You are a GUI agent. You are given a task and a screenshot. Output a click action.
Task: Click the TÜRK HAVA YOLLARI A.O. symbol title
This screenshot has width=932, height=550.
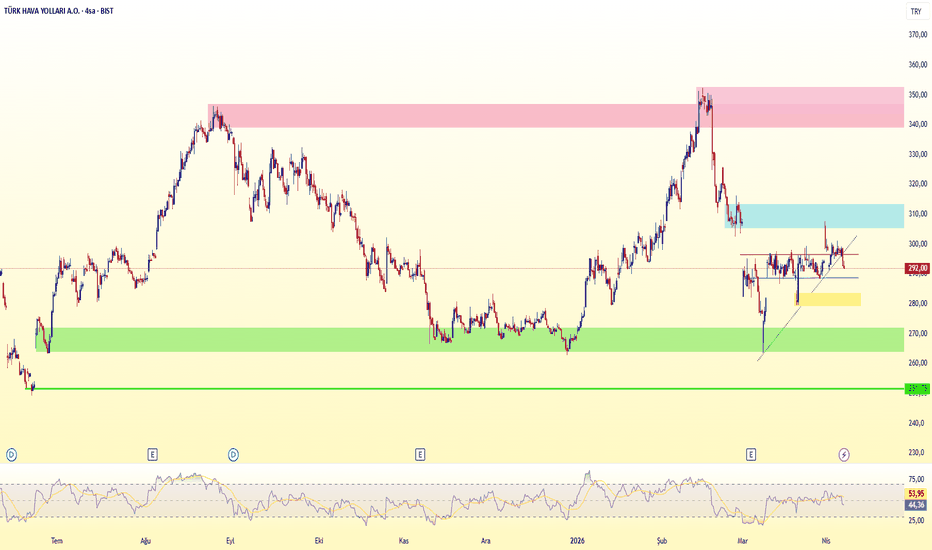click(x=42, y=11)
